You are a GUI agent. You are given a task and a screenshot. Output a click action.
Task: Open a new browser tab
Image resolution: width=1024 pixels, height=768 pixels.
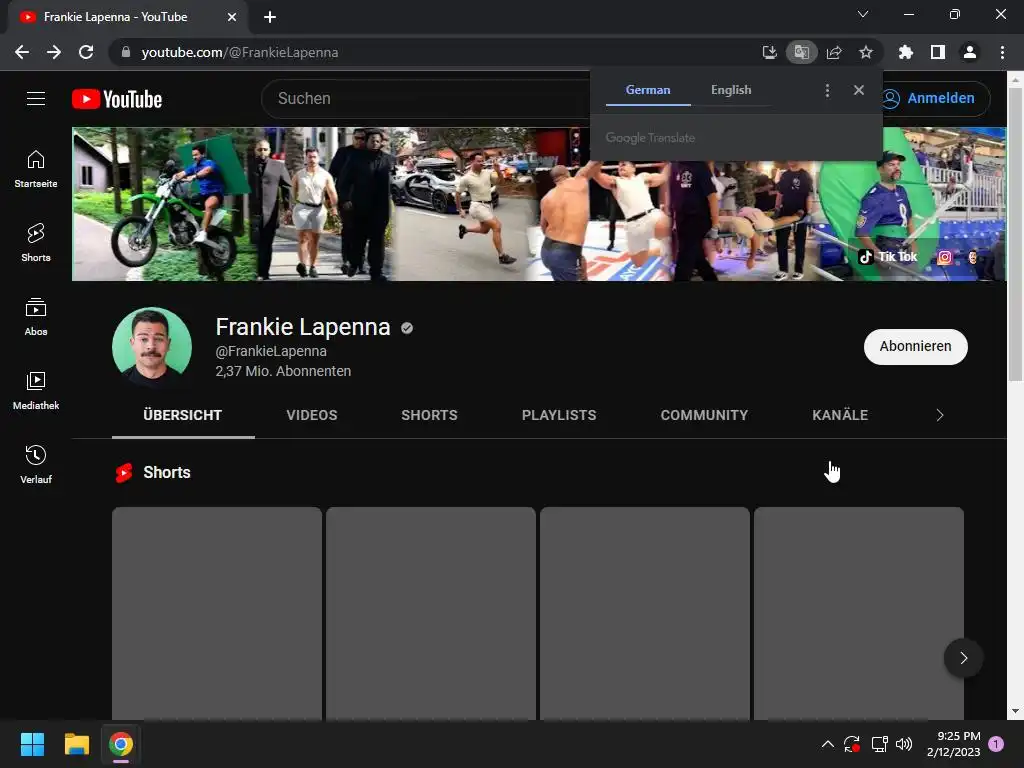coord(270,17)
